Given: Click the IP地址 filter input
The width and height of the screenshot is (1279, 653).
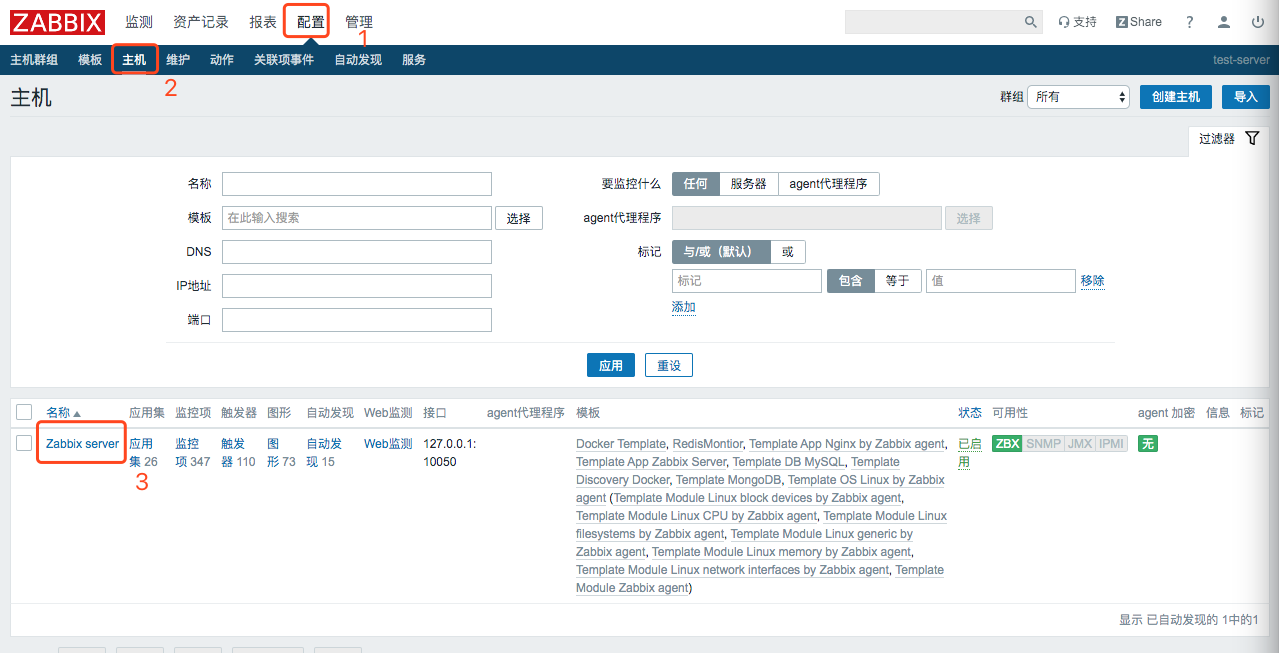Looking at the screenshot, I should coord(357,286).
